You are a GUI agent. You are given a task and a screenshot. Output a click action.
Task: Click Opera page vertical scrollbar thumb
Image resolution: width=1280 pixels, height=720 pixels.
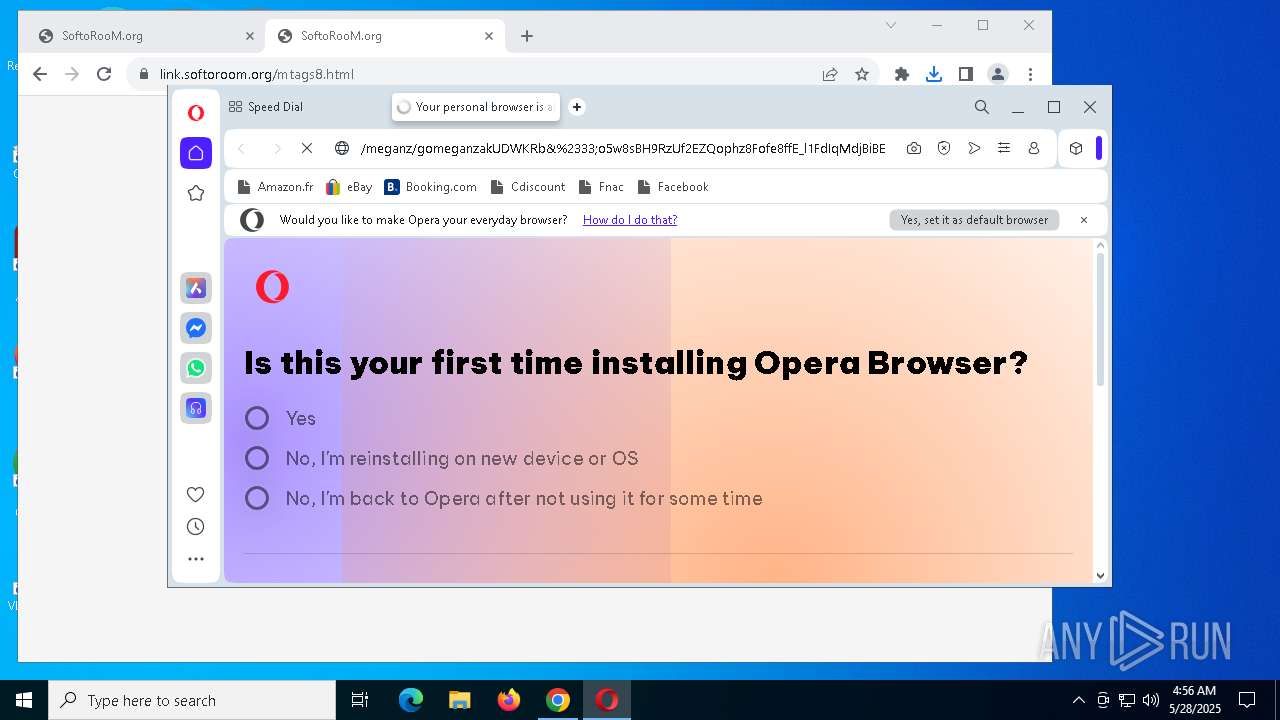point(1101,318)
